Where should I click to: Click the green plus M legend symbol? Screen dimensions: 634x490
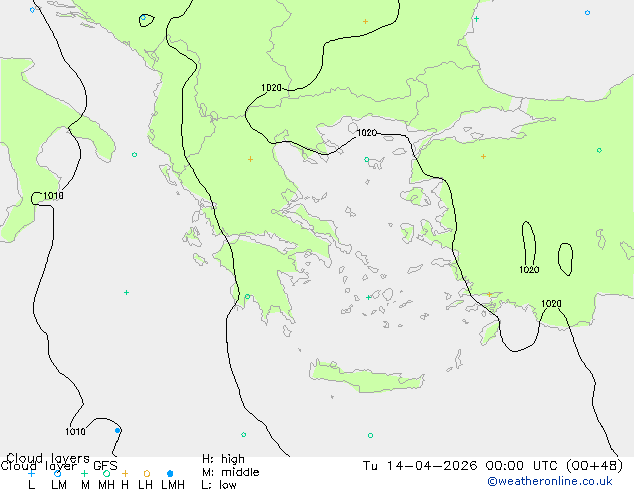click(x=84, y=473)
